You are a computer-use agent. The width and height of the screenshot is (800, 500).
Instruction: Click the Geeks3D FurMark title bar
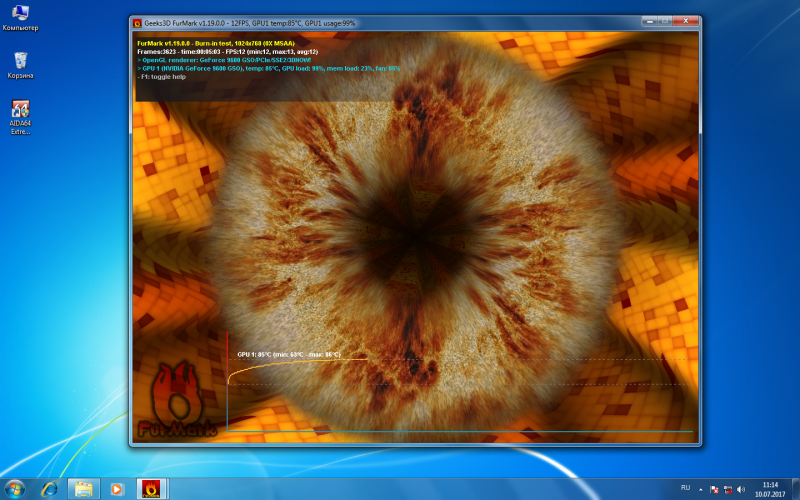[400, 22]
